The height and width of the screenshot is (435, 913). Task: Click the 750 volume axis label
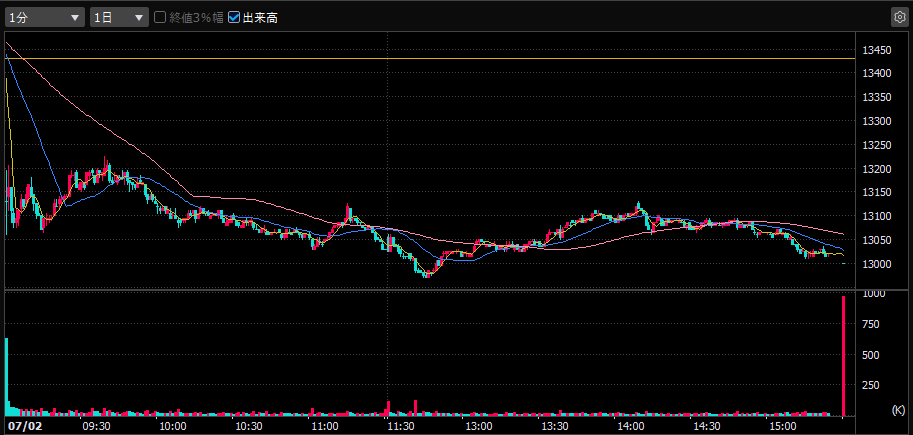(871, 324)
